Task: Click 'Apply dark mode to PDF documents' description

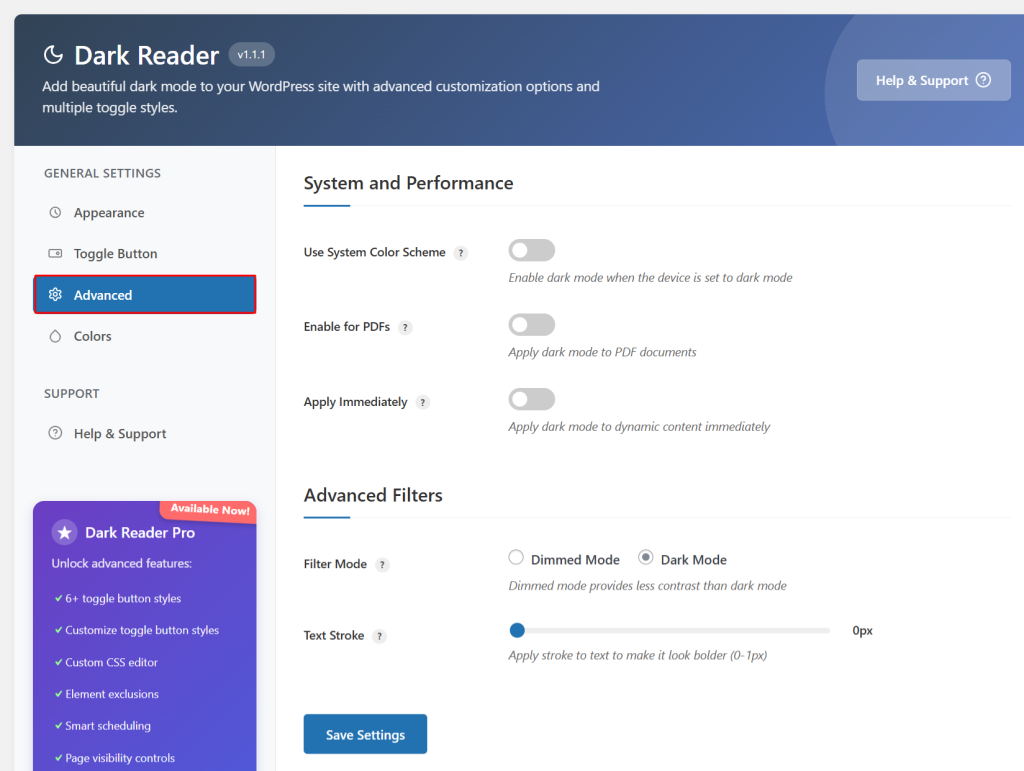Action: point(602,353)
